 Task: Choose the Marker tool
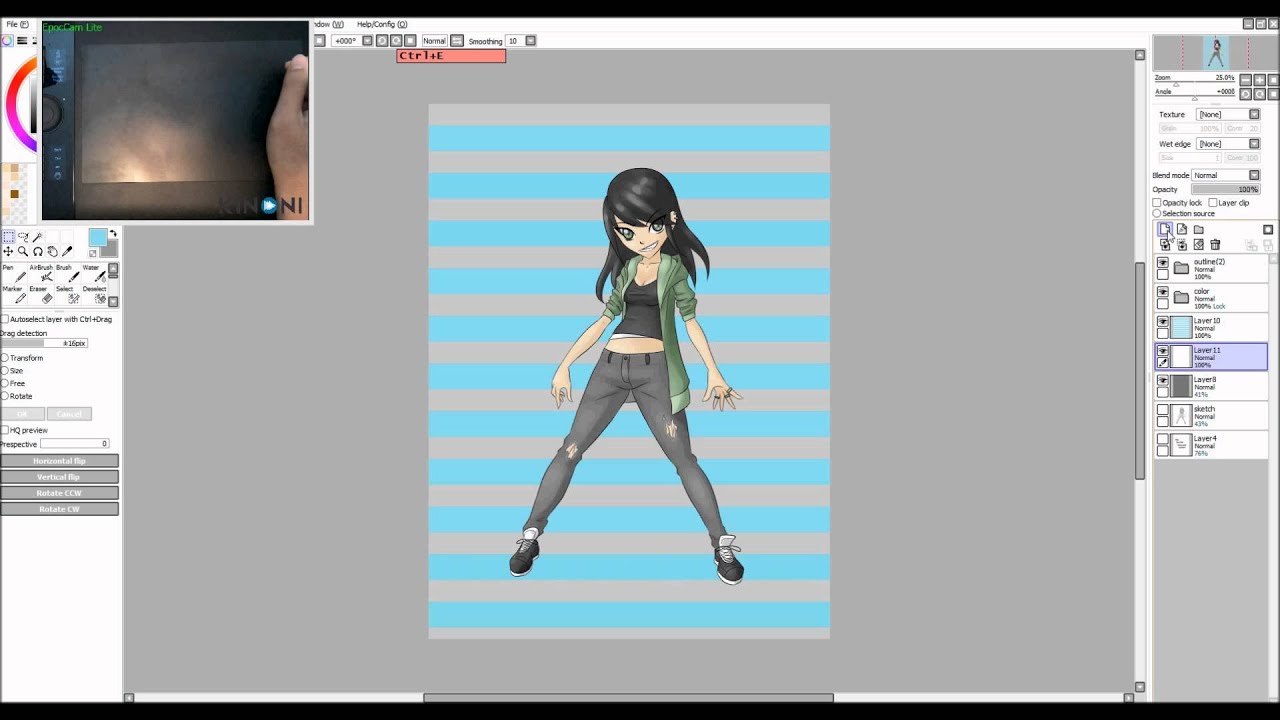click(x=14, y=294)
